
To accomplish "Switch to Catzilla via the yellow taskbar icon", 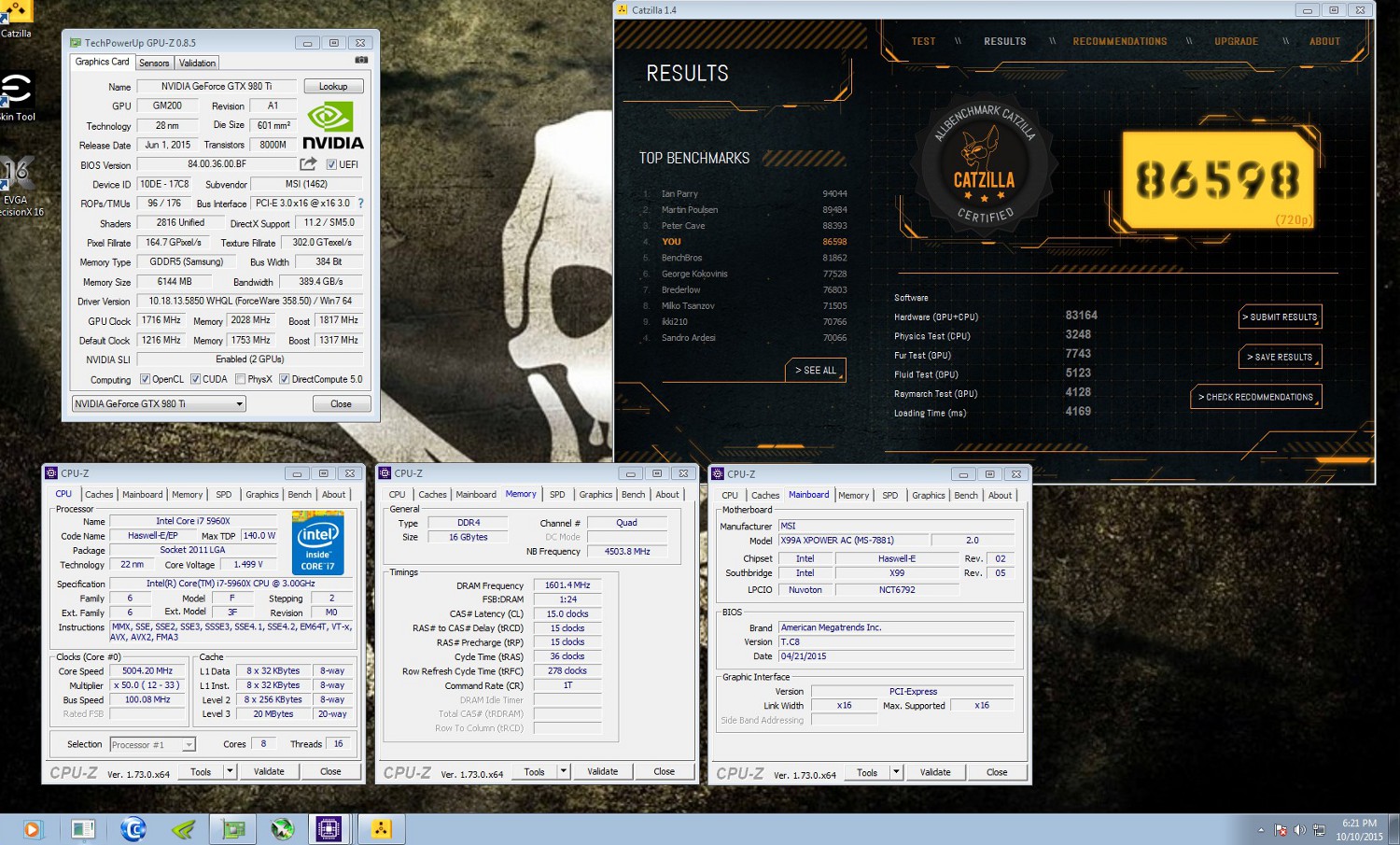I will [x=381, y=829].
